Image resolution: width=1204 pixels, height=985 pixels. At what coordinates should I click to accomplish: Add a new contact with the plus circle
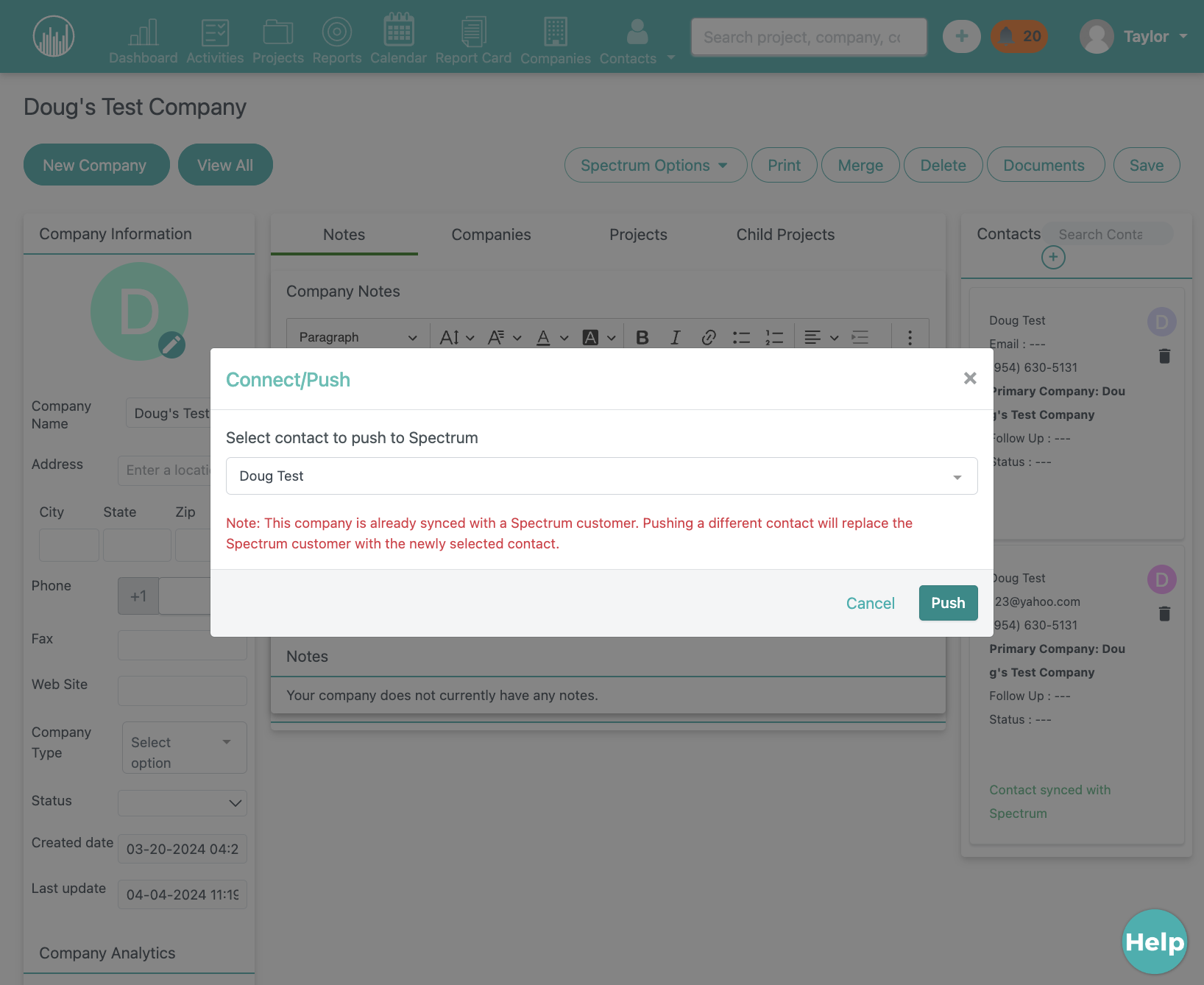pos(1053,257)
